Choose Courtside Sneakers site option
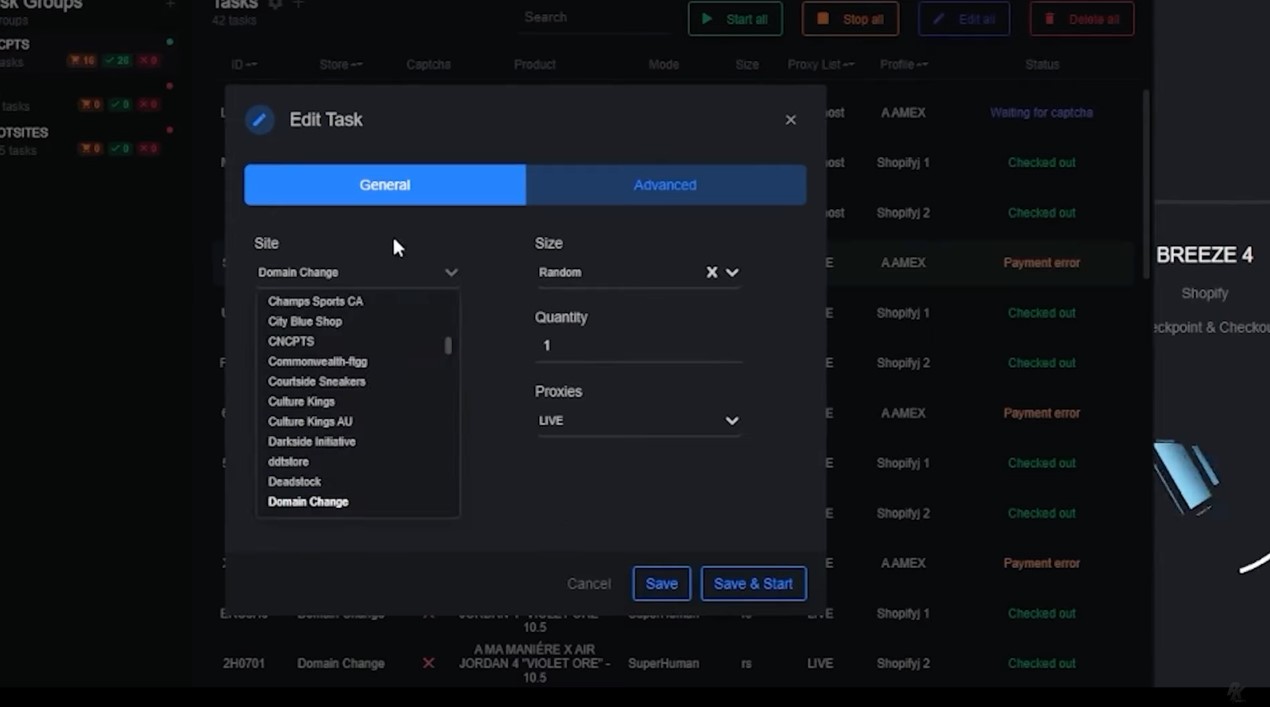 coord(316,381)
